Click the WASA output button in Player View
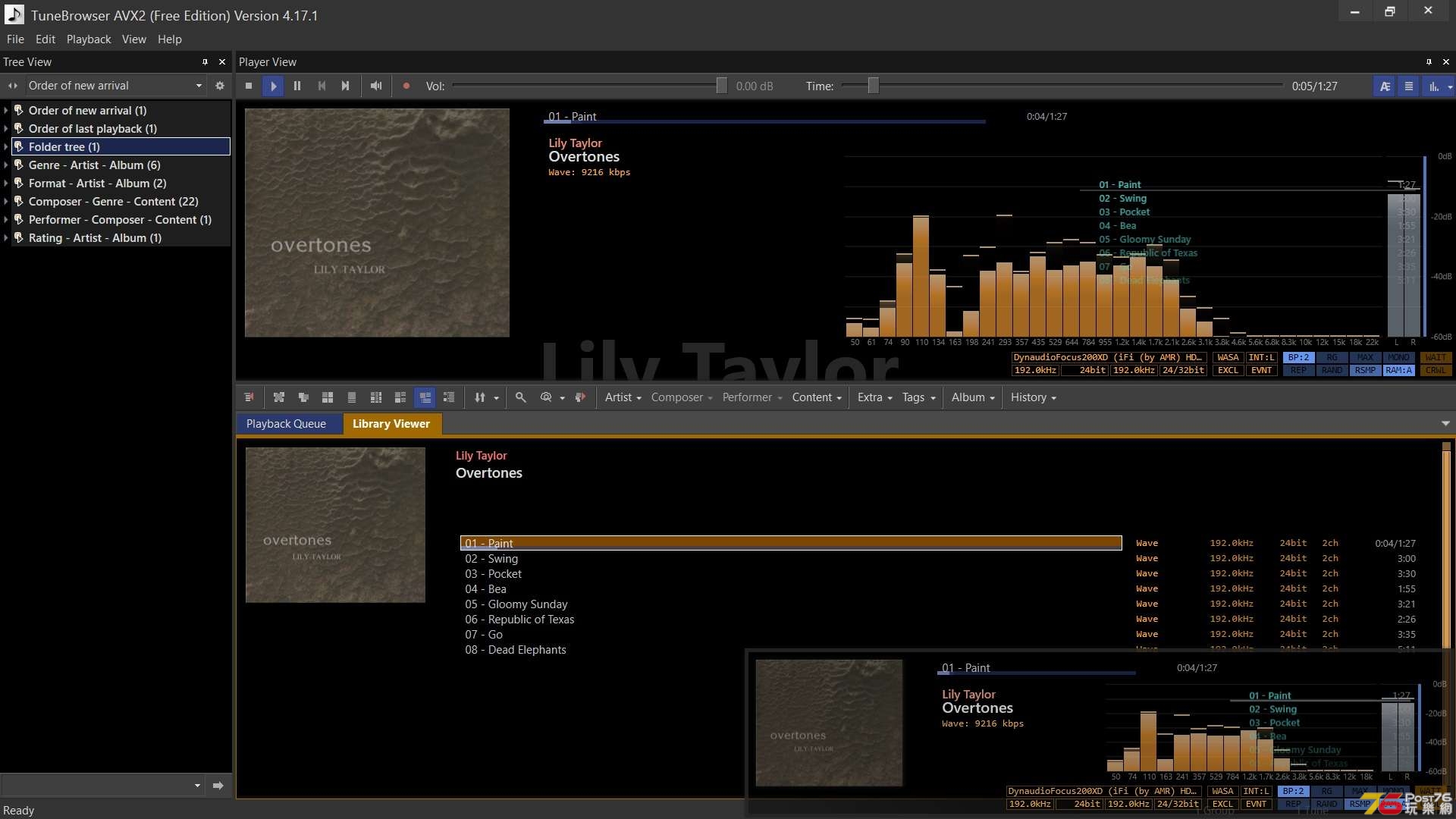This screenshot has height=819, width=1456. coord(1228,358)
